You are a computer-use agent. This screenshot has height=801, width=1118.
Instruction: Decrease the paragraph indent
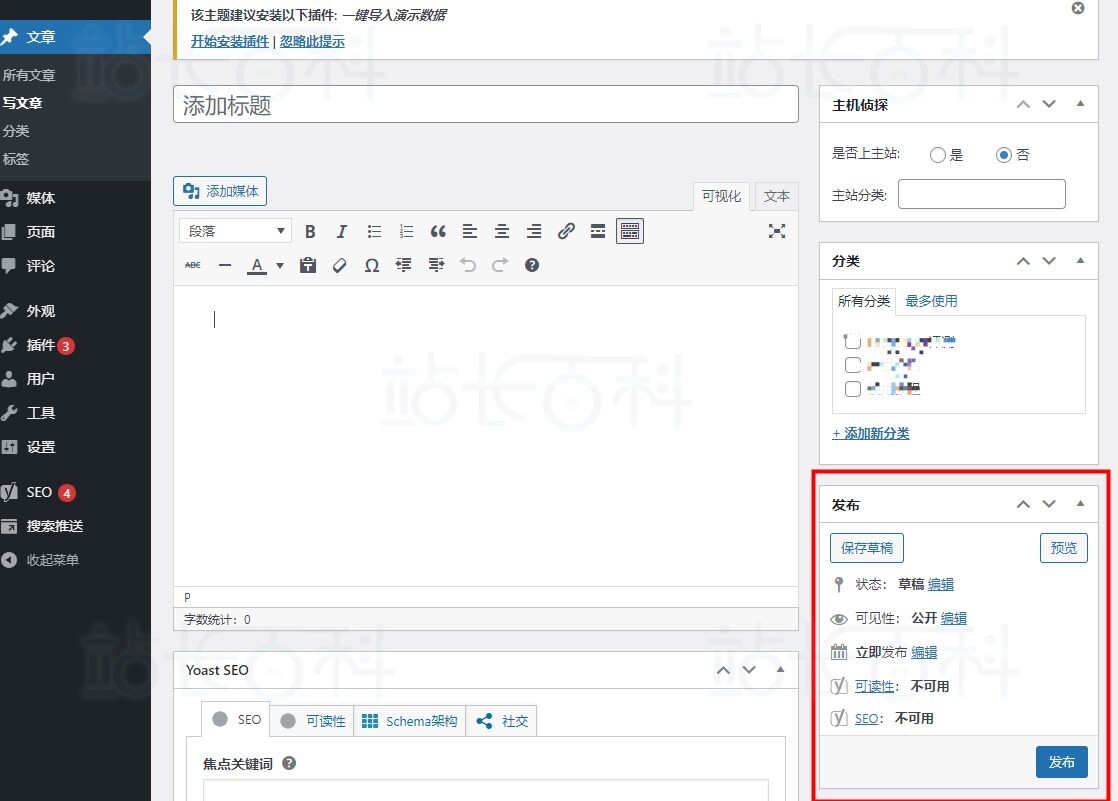pyautogui.click(x=404, y=265)
